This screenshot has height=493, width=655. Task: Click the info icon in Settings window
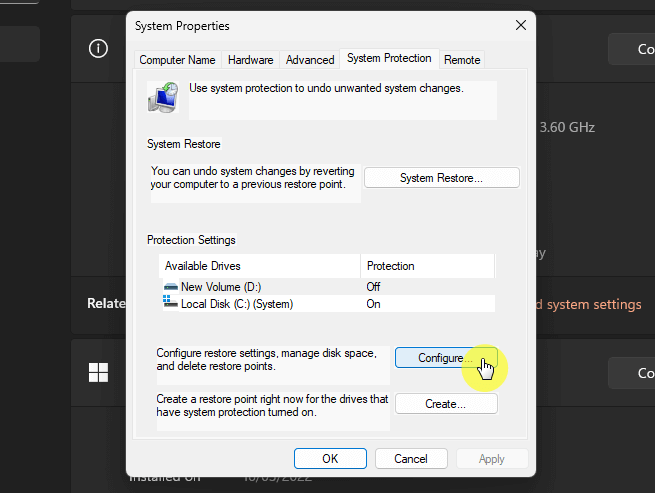(98, 48)
